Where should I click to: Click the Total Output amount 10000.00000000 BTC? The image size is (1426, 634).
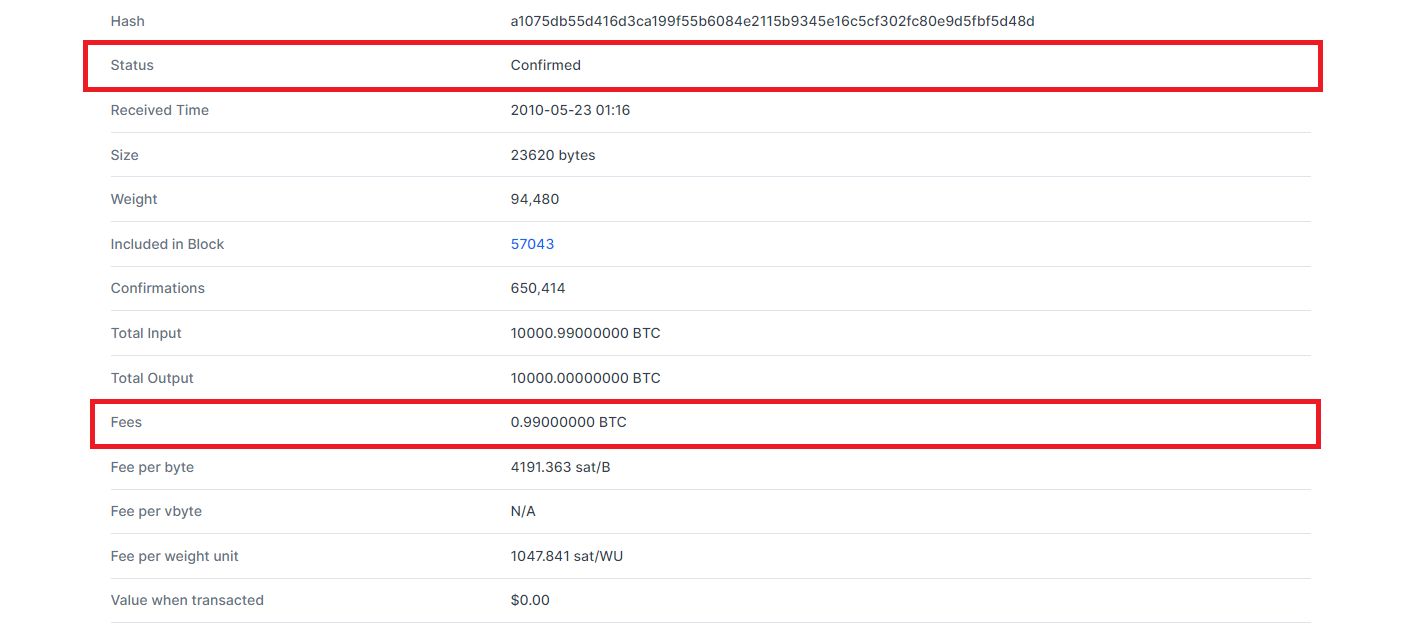pos(585,378)
